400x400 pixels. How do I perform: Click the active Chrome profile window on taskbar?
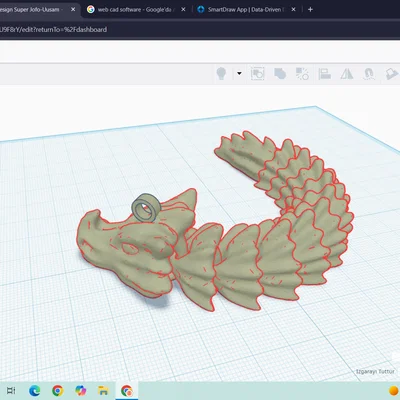tap(127, 391)
